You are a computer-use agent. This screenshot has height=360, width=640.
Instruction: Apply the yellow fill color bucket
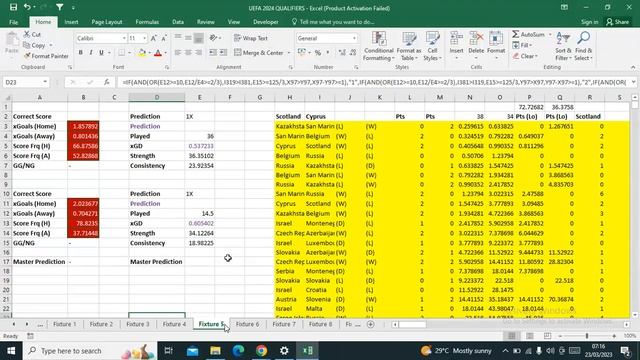click(x=142, y=53)
